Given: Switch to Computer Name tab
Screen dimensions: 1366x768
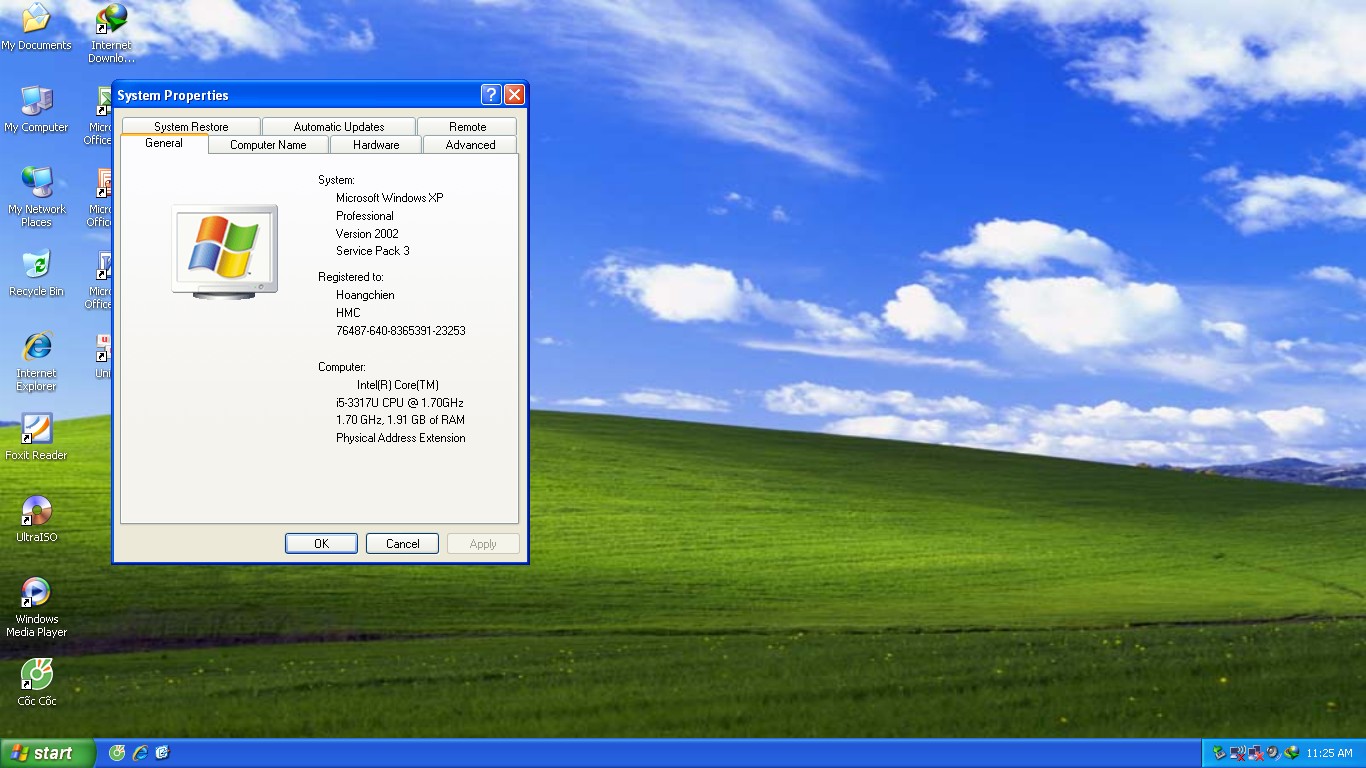Looking at the screenshot, I should point(268,145).
